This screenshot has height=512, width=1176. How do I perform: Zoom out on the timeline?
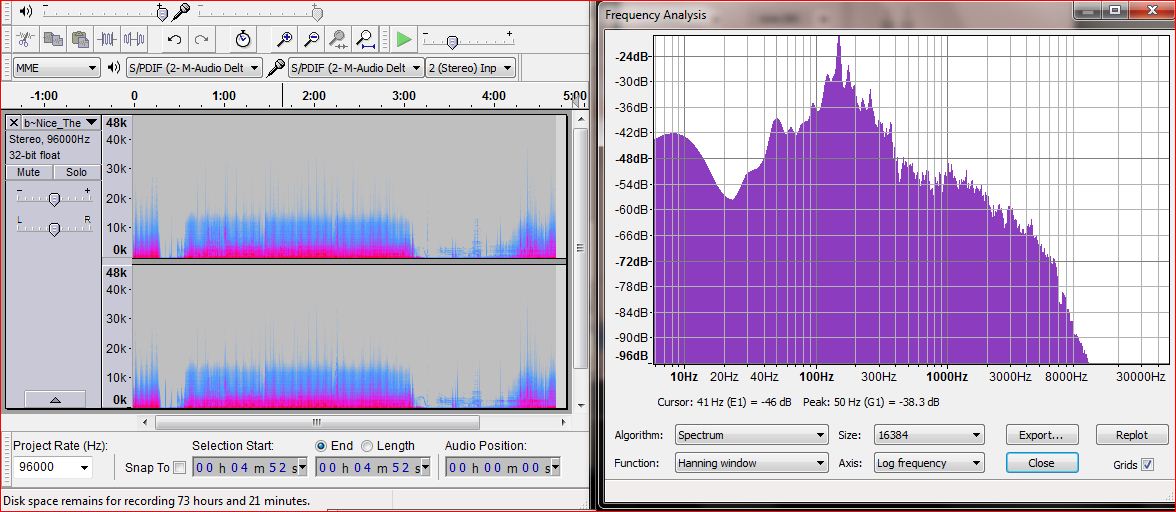(x=311, y=39)
